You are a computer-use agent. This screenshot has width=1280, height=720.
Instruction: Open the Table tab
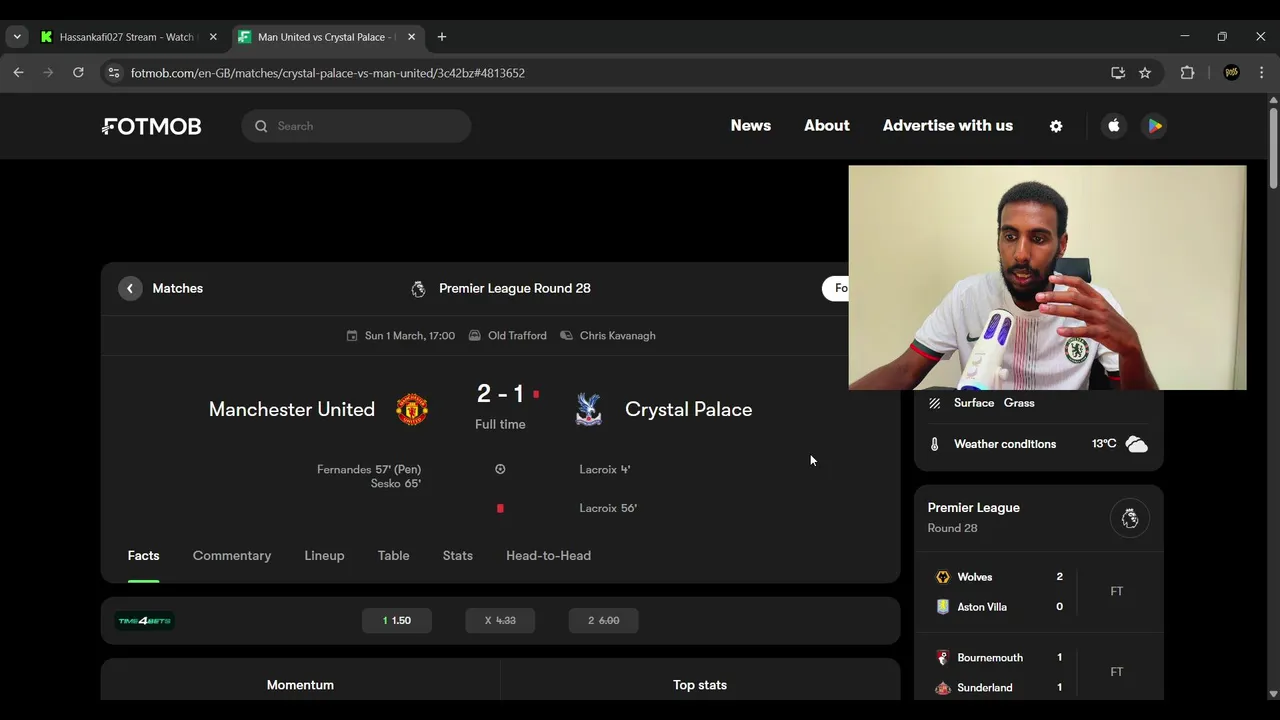393,556
